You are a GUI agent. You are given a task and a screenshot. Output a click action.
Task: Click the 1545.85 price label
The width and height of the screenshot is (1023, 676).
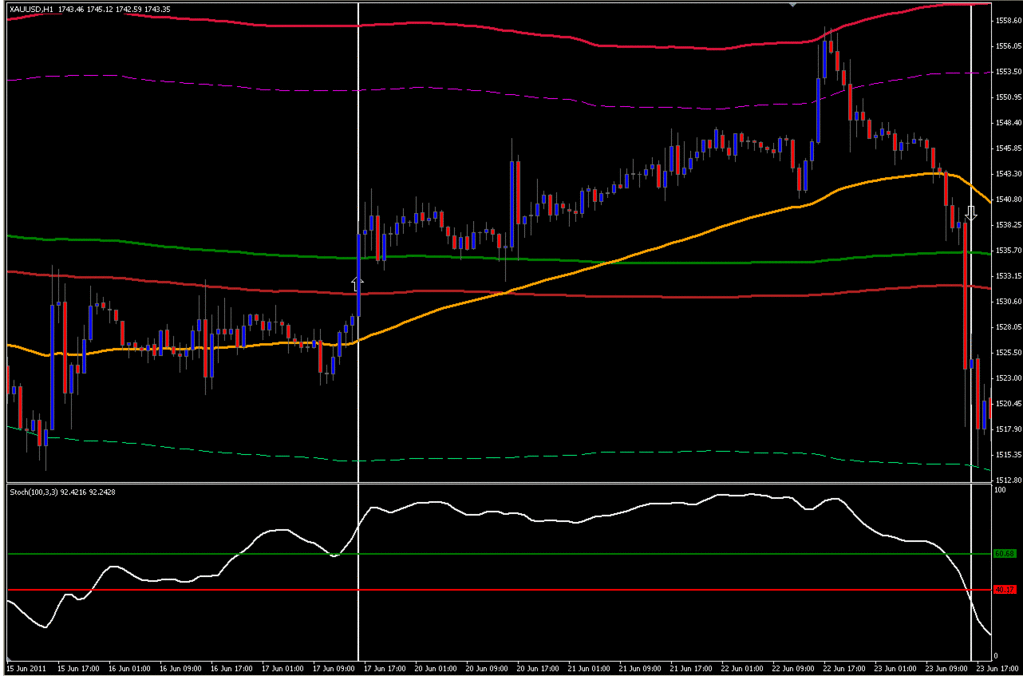point(1007,148)
